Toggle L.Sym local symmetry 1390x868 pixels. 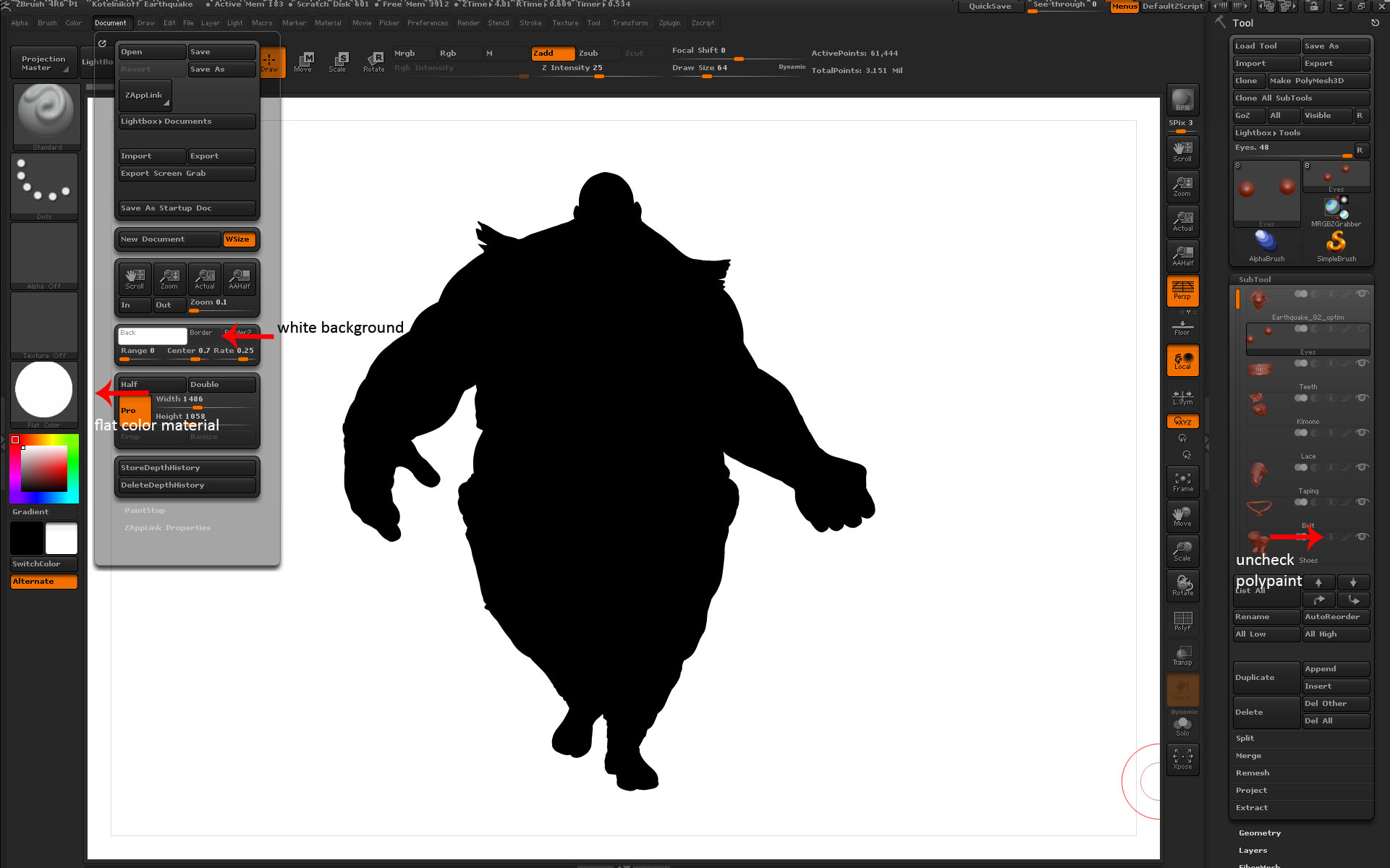pyautogui.click(x=1182, y=397)
